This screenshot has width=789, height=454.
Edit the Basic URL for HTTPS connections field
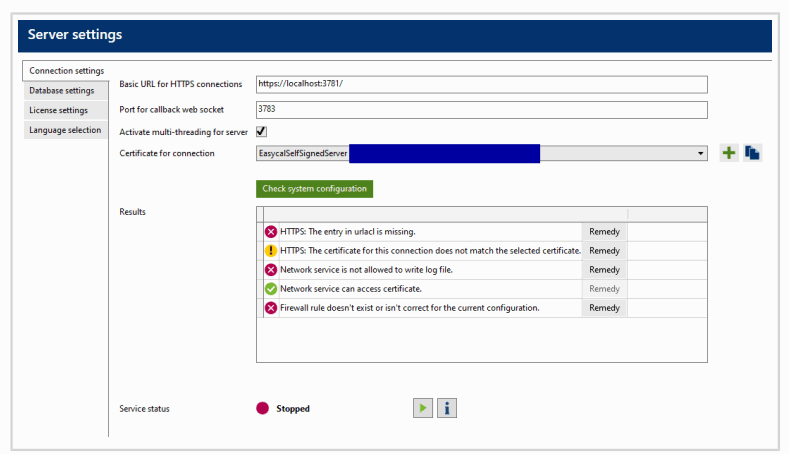point(482,85)
